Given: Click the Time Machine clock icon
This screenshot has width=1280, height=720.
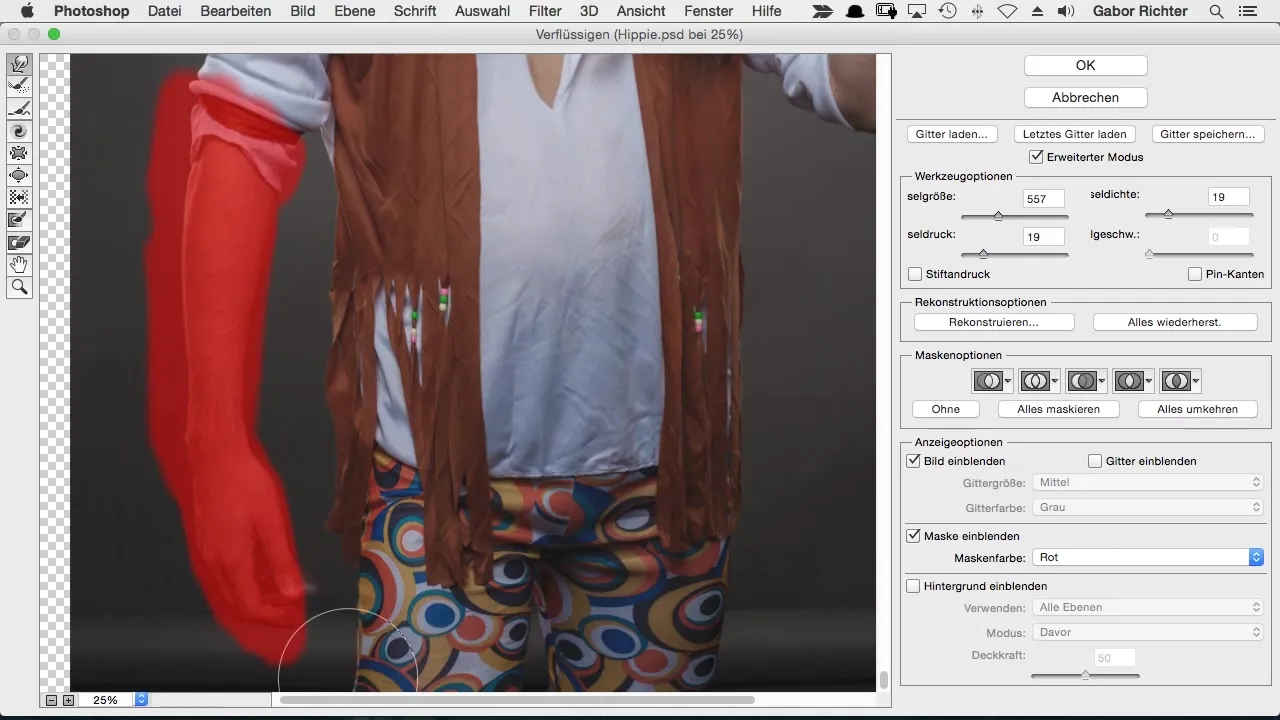Looking at the screenshot, I should click(947, 12).
